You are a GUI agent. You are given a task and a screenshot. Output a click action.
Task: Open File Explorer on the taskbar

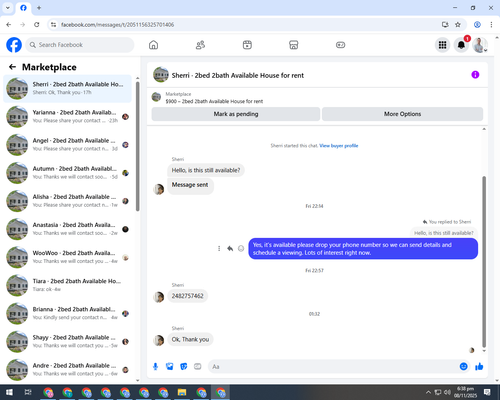[182, 392]
